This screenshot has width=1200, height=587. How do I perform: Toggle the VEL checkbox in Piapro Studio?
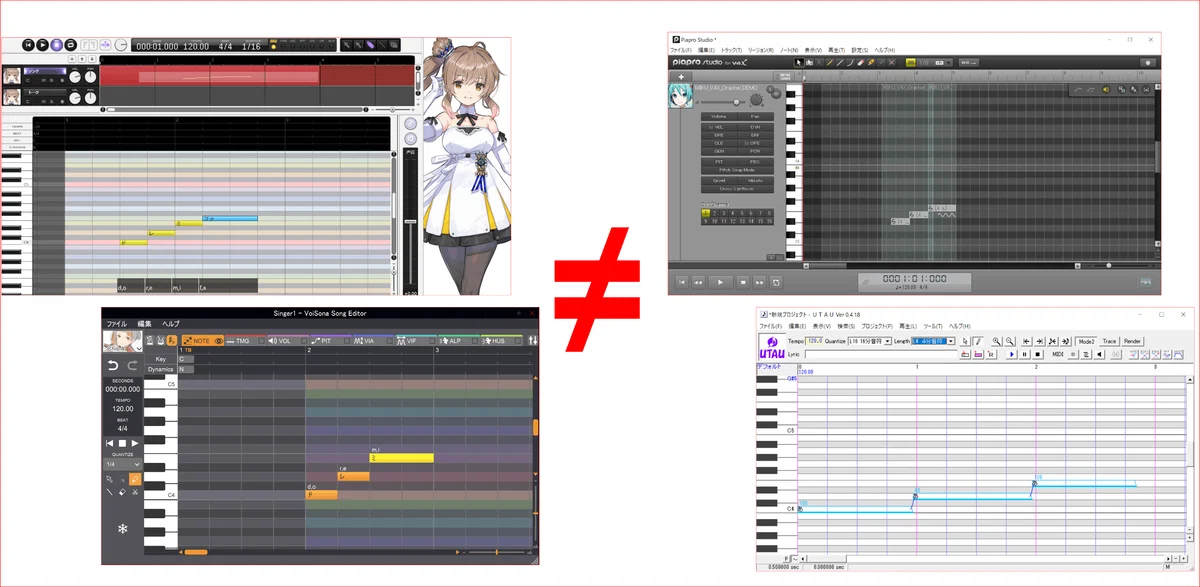(x=710, y=127)
